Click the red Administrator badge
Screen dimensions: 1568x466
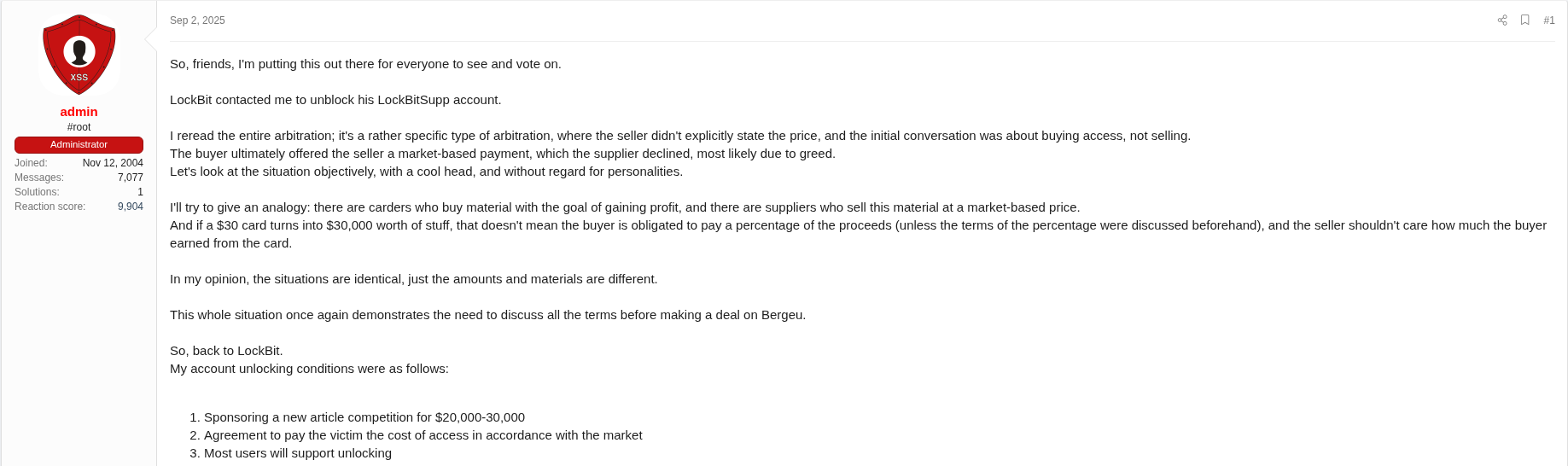click(x=79, y=145)
